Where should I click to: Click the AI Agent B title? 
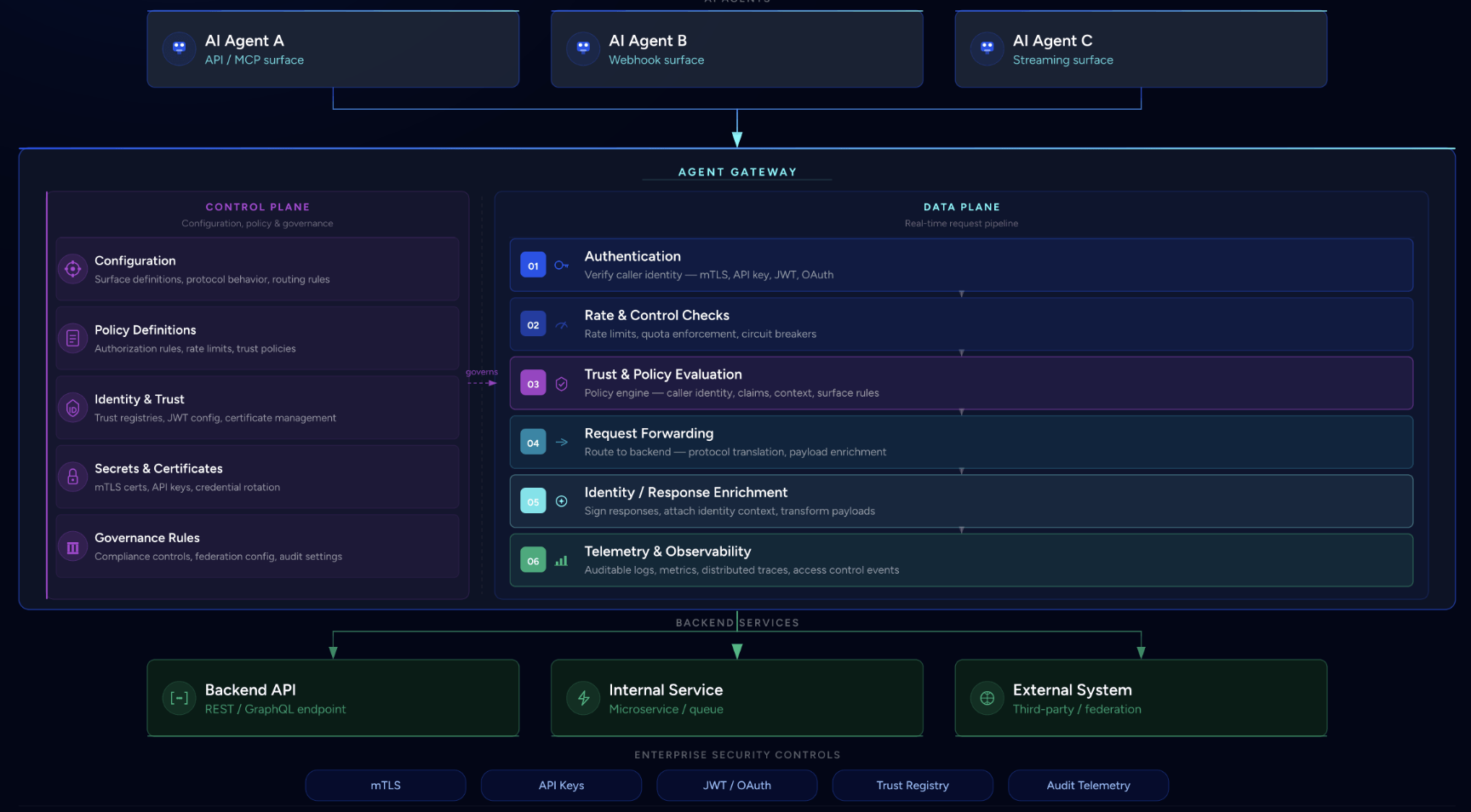coord(648,41)
